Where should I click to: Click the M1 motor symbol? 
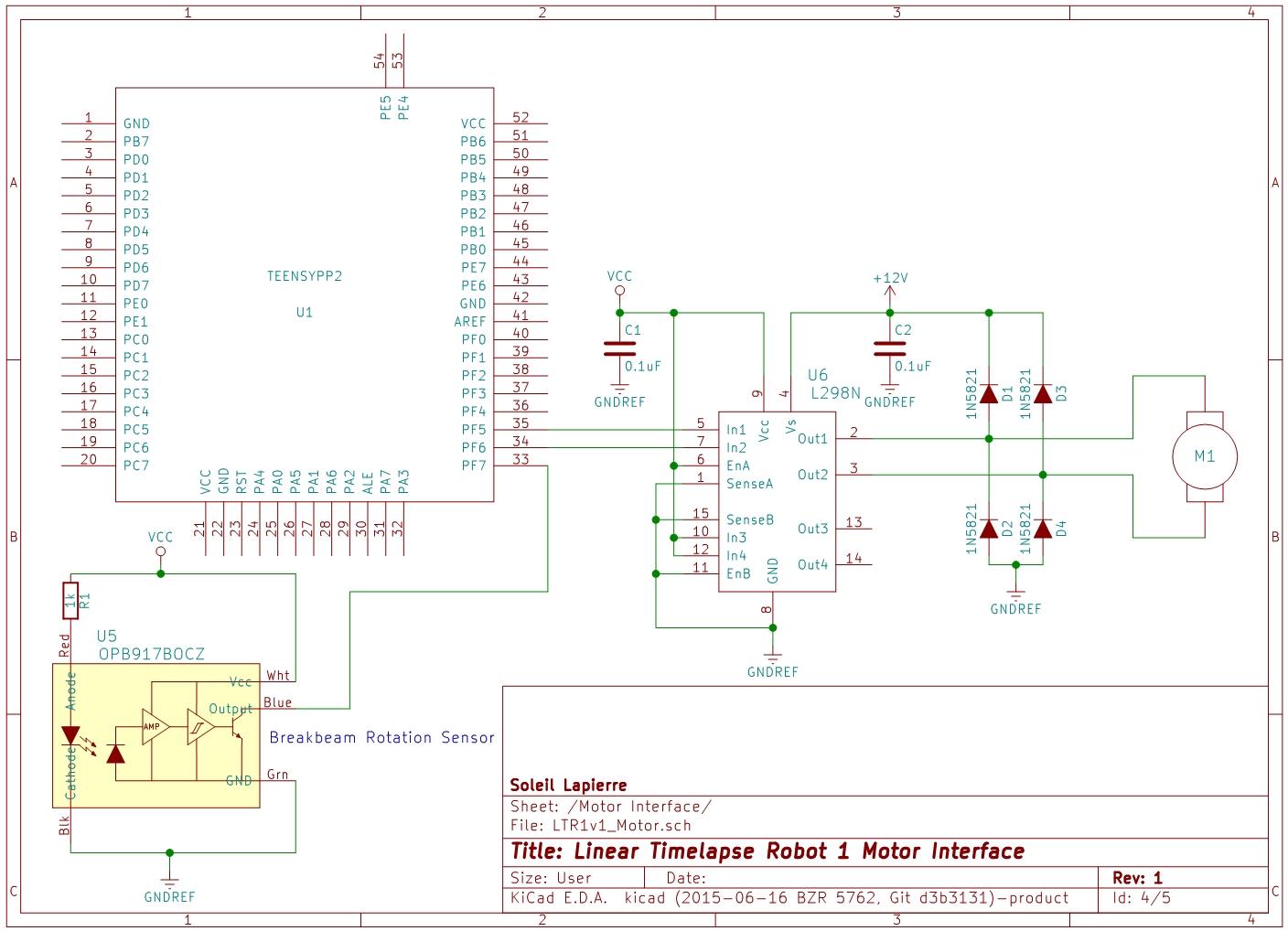point(1205,456)
